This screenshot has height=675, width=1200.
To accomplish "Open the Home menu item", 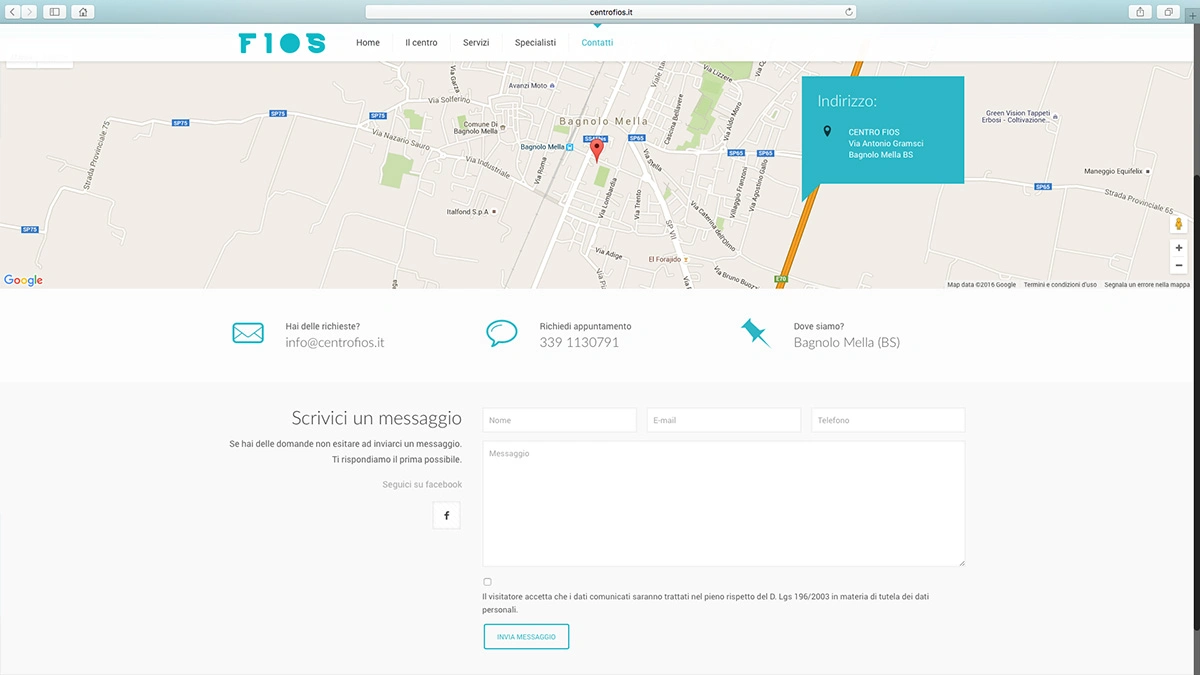I will pos(368,43).
